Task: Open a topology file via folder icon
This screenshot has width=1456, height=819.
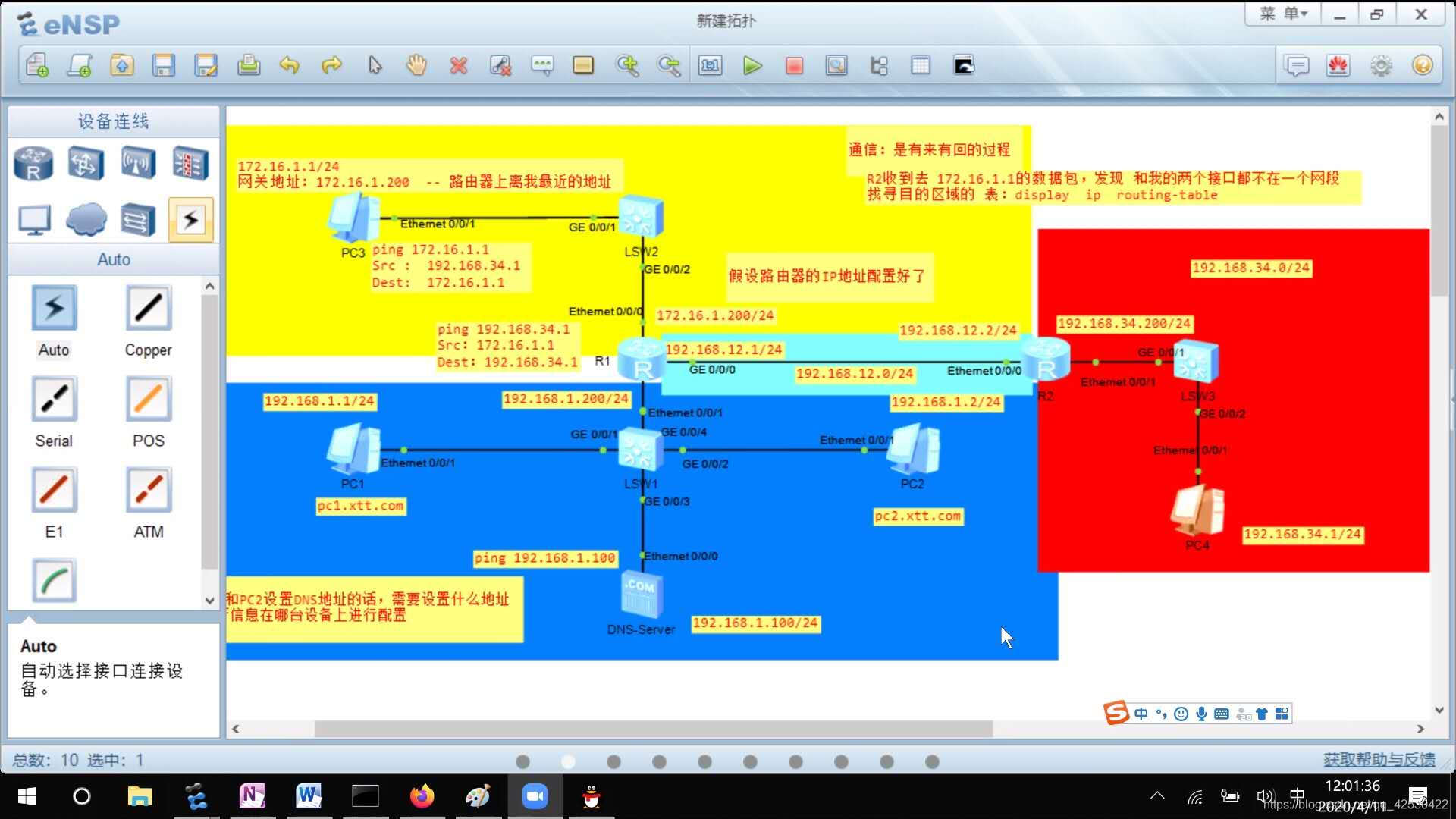Action: point(121,66)
